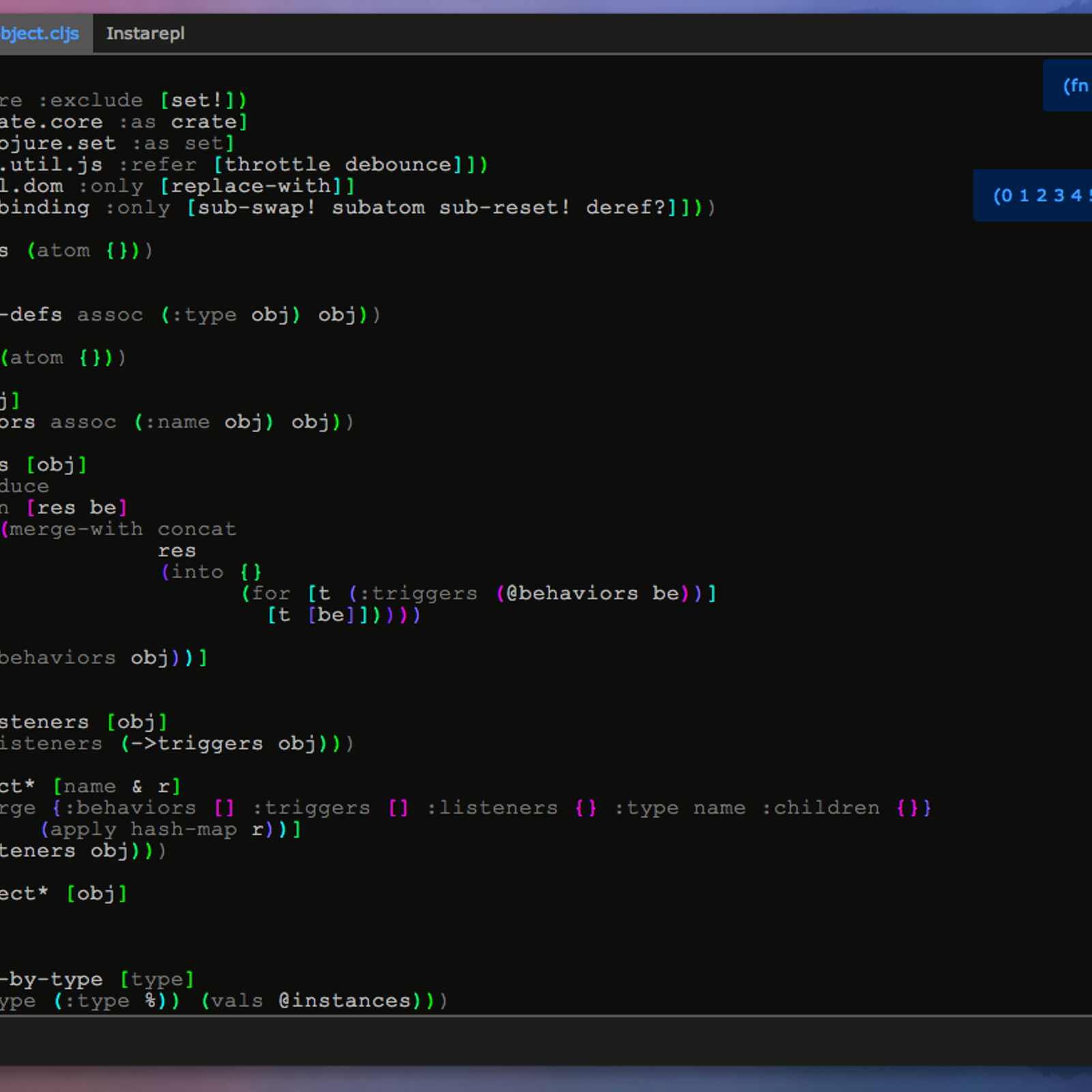The width and height of the screenshot is (1092, 1092).
Task: Click '@behaviors' in the for expression
Action: (x=572, y=593)
